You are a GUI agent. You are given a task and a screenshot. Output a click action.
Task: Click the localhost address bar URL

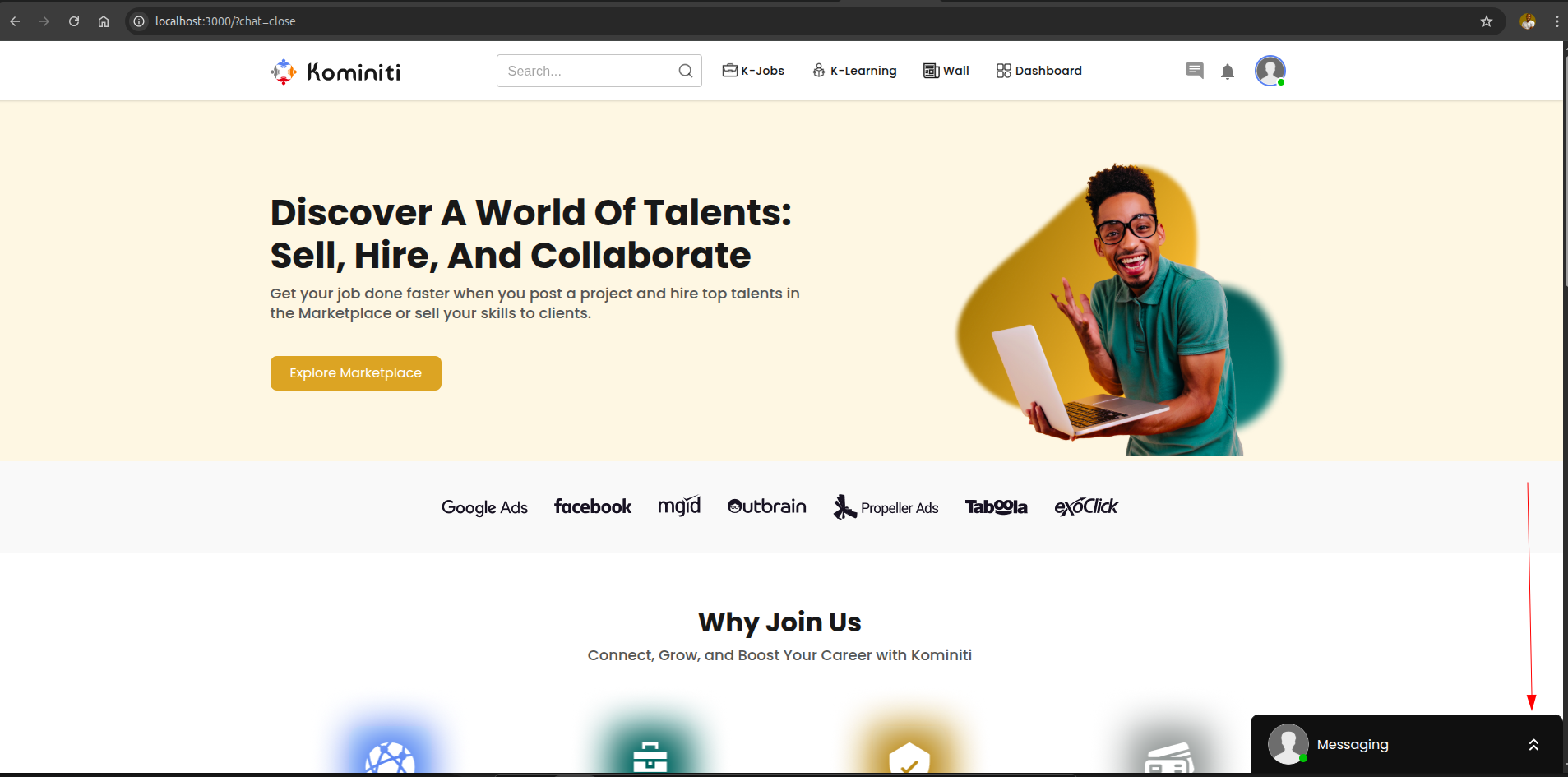[x=225, y=21]
